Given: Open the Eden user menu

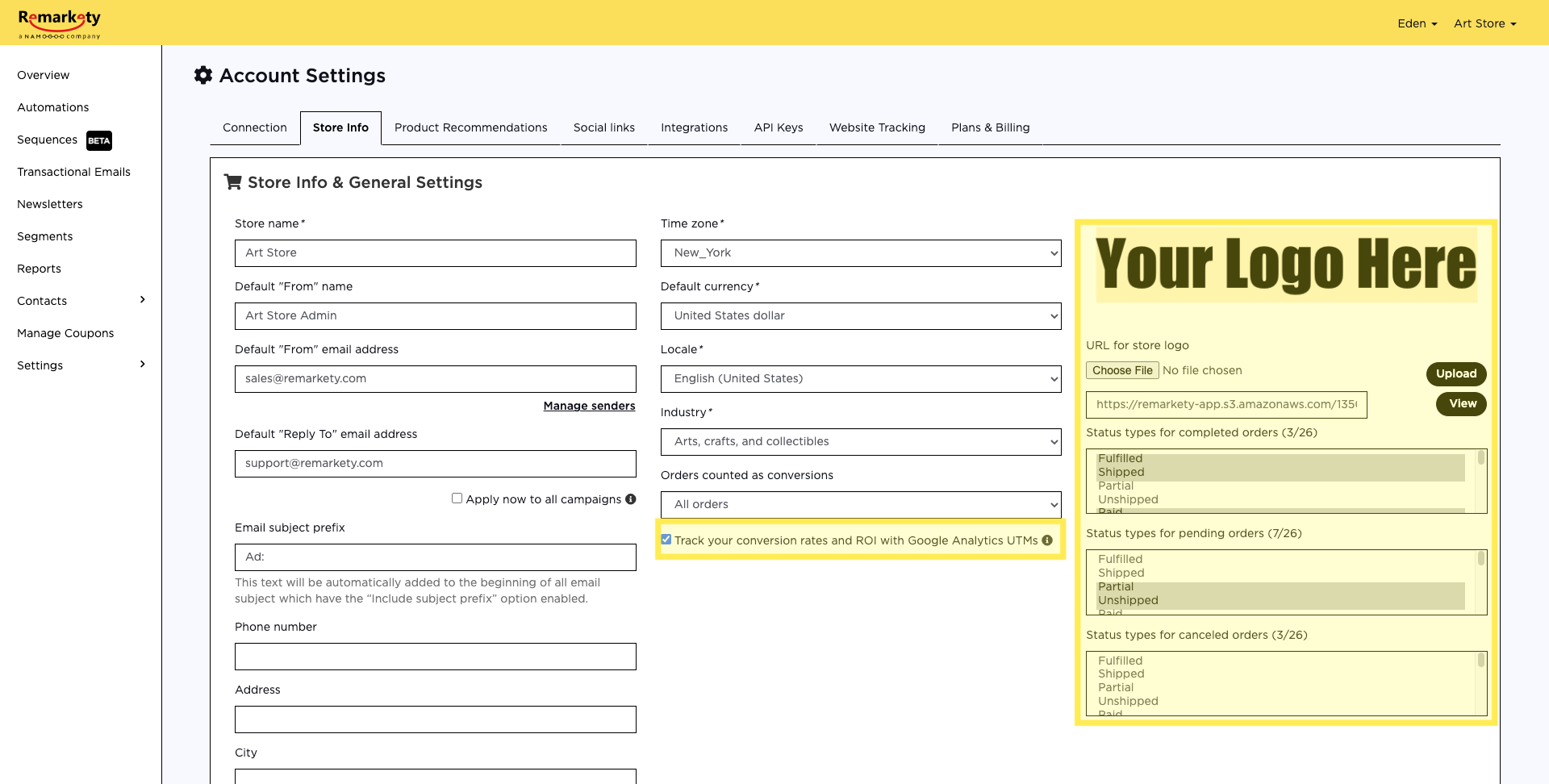Looking at the screenshot, I should point(1417,23).
